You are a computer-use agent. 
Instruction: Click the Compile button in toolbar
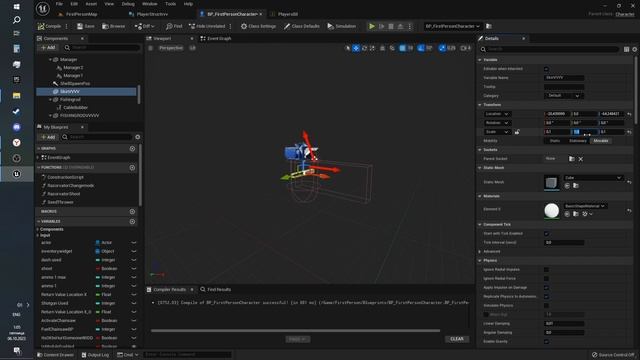49,26
